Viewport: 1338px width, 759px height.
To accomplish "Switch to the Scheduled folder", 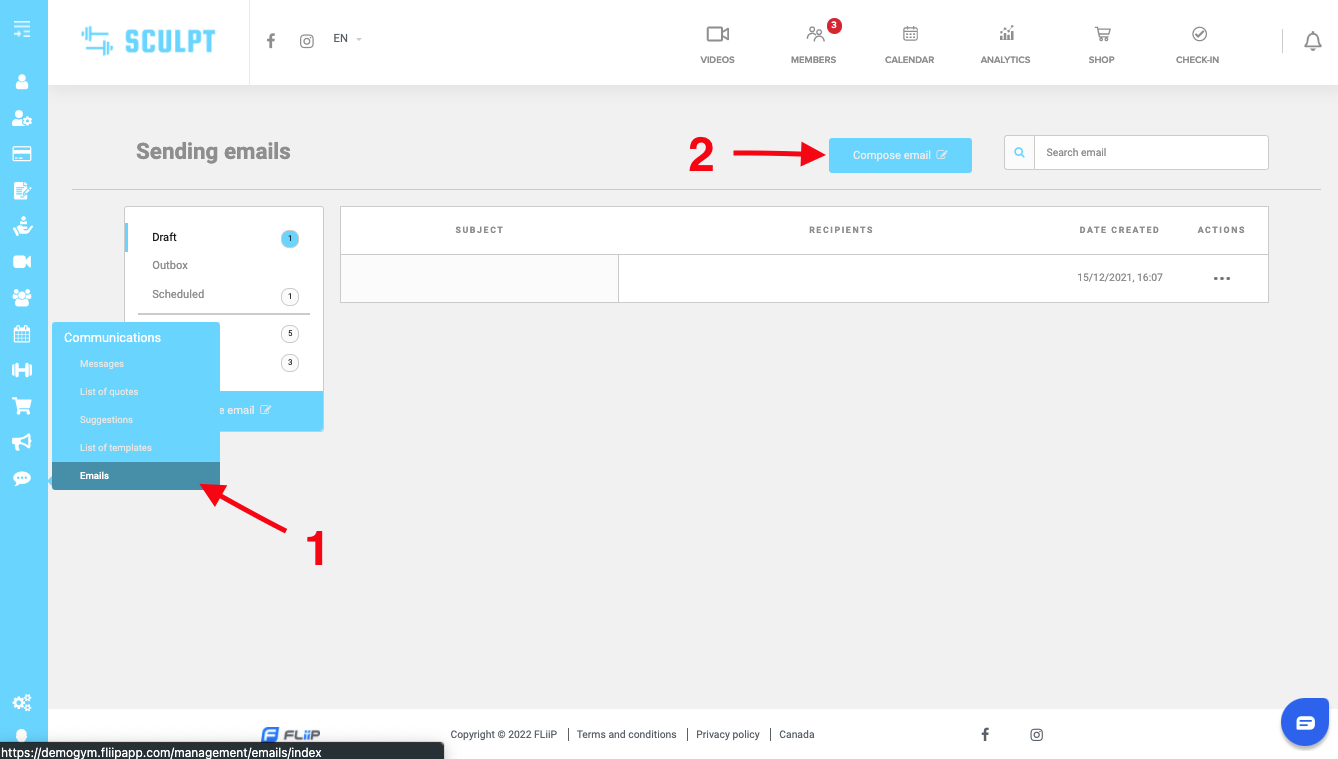I will coord(178,294).
